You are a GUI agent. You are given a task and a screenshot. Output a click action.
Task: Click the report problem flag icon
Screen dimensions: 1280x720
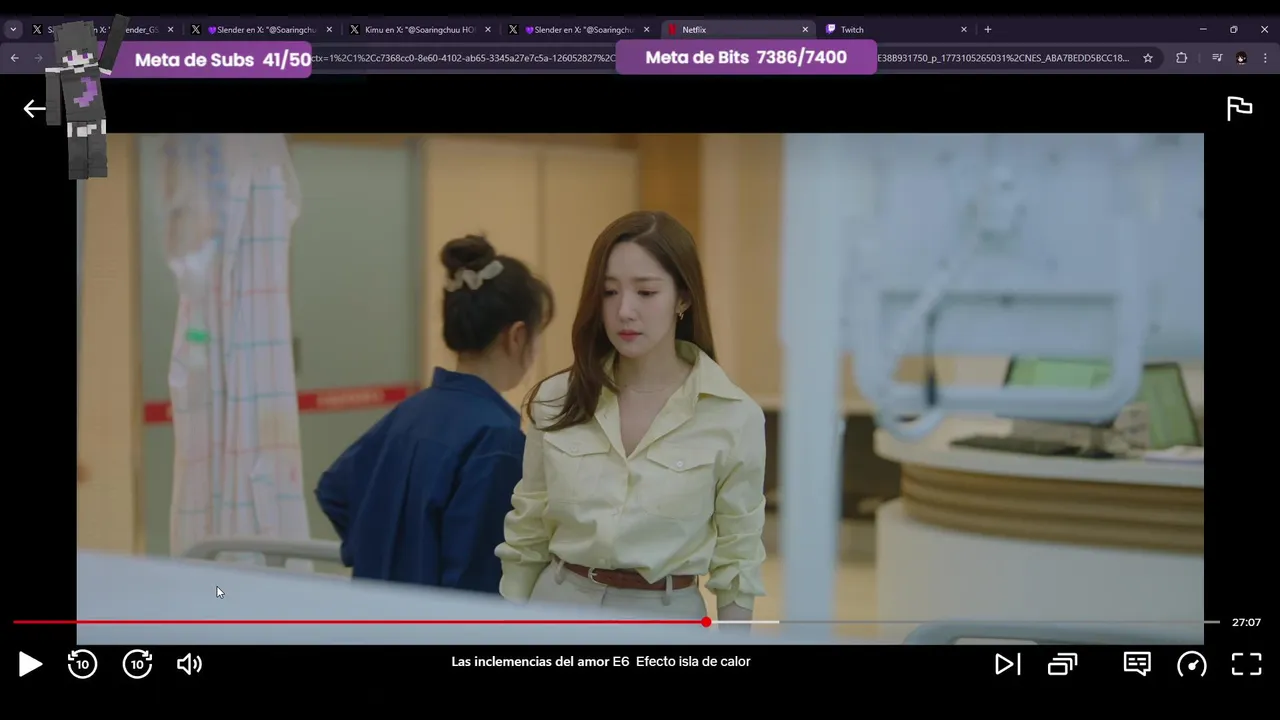point(1240,108)
